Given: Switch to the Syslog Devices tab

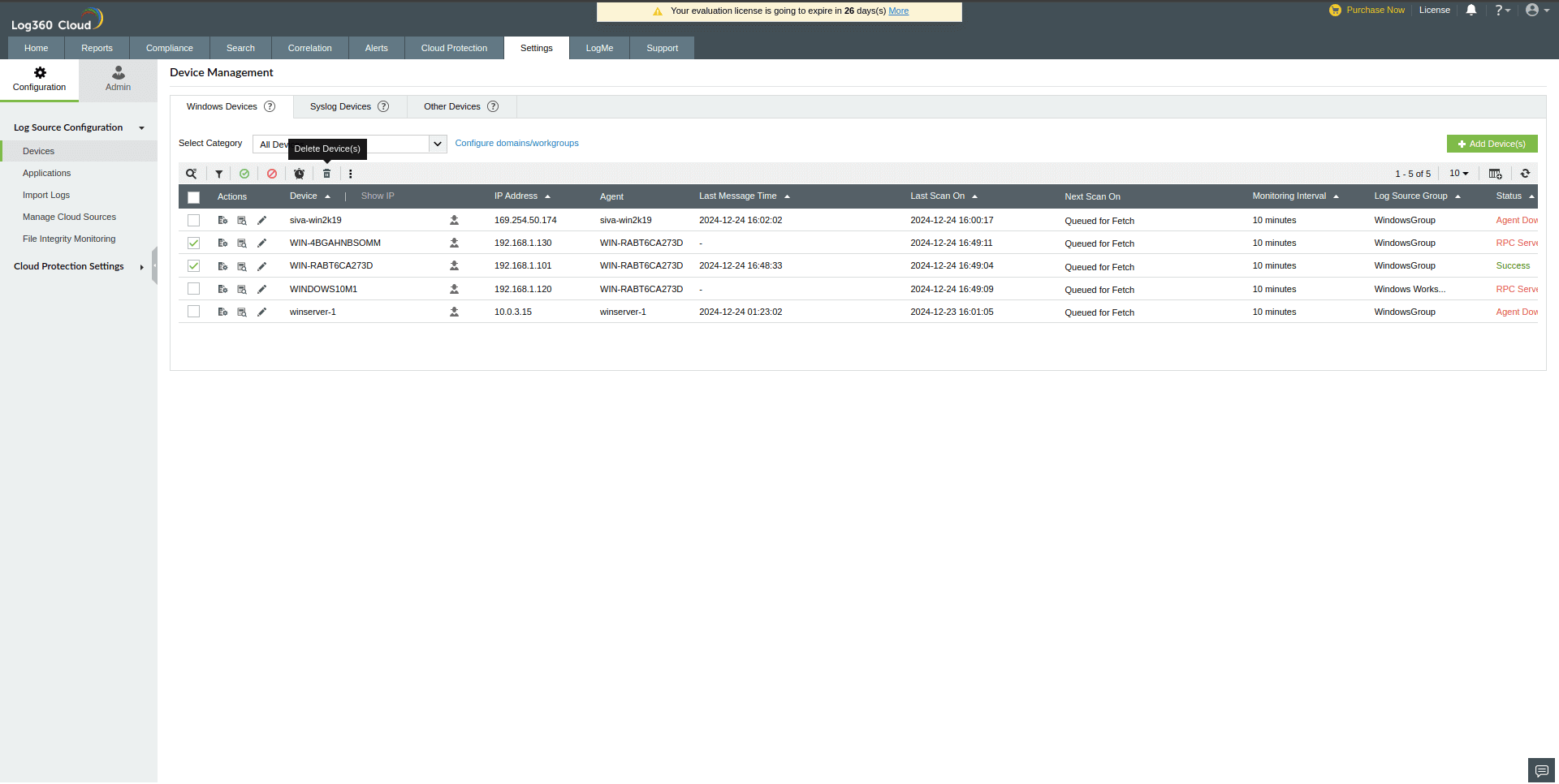Looking at the screenshot, I should 340,106.
